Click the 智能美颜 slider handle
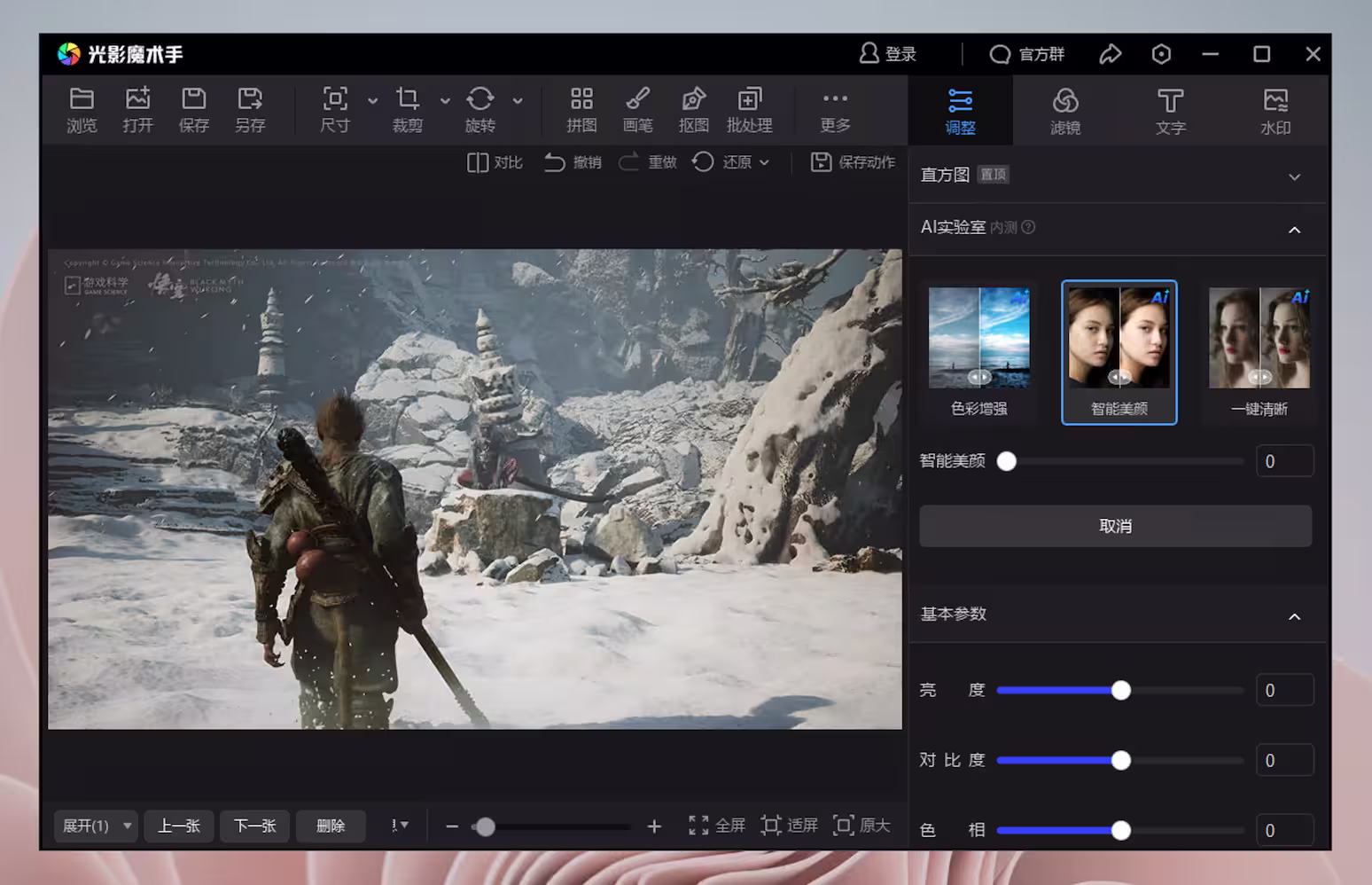Screen dimensions: 1372x885 coord(1007,461)
